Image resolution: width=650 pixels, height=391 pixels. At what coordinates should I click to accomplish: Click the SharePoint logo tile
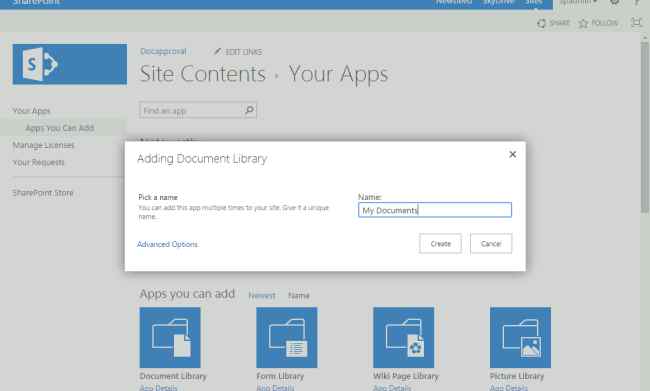[70, 64]
